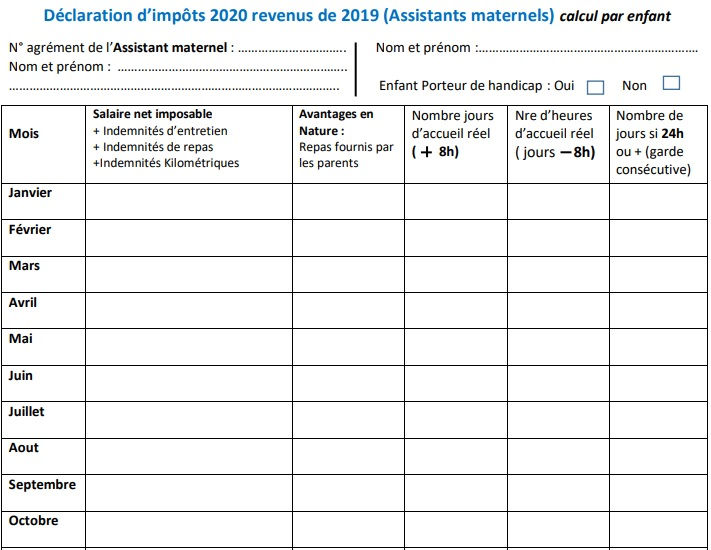Click the Juin row label
The height and width of the screenshot is (550, 711).
20,375
